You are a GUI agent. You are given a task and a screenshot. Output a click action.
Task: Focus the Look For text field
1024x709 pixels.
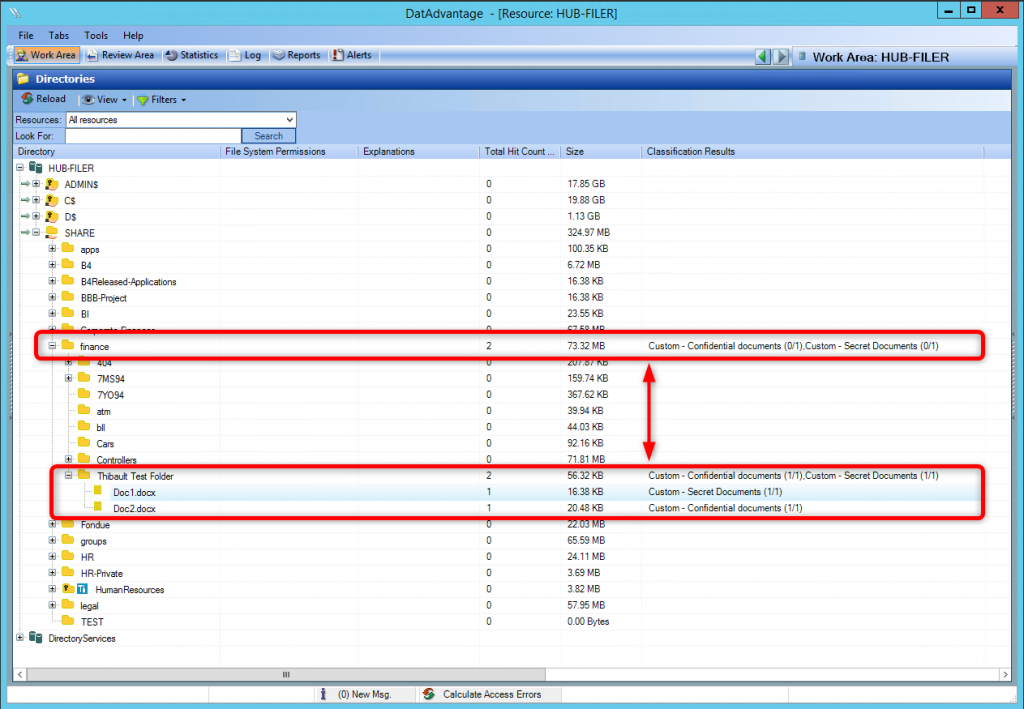pyautogui.click(x=153, y=136)
